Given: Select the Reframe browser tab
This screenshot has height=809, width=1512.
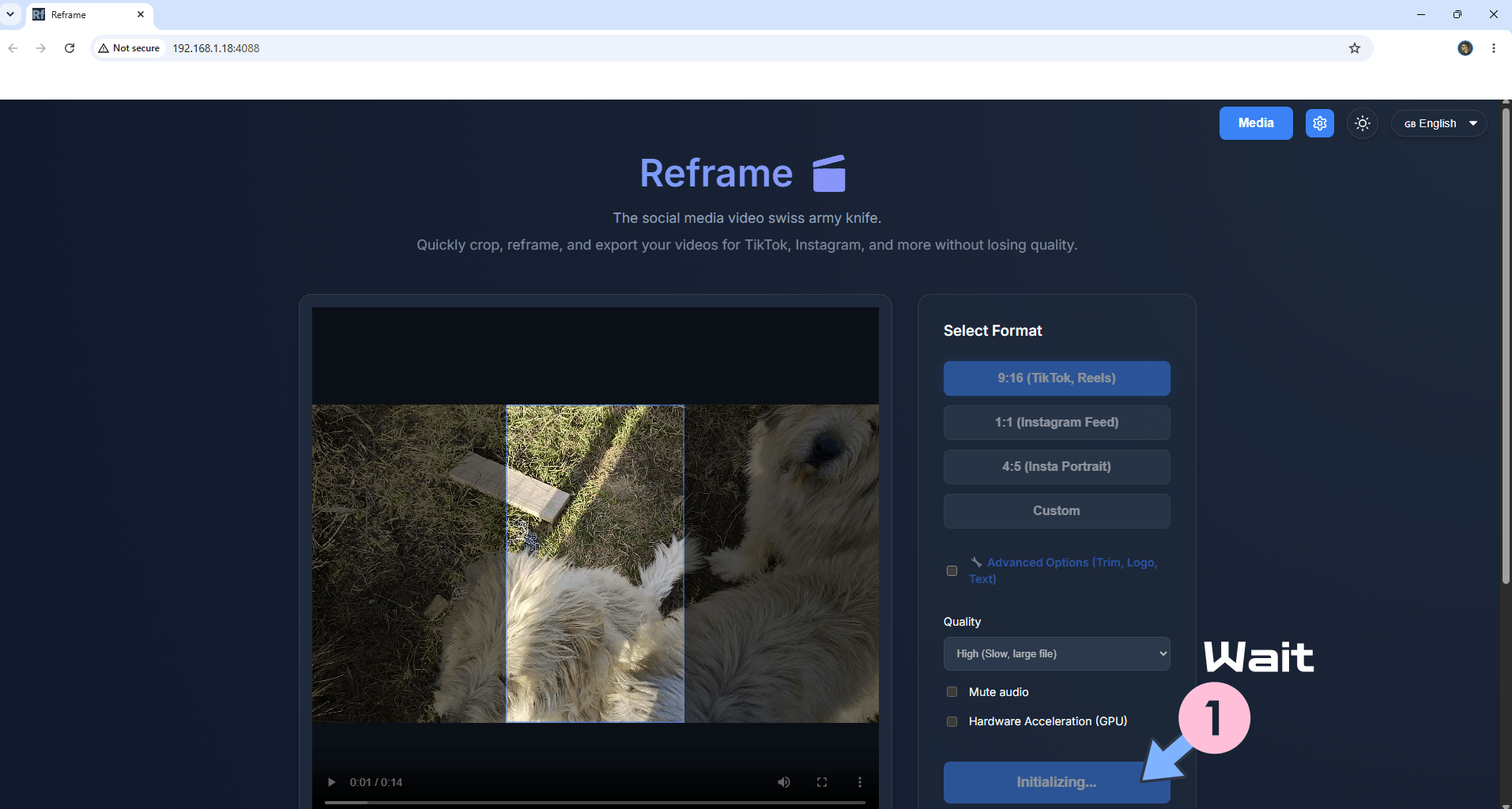Looking at the screenshot, I should [x=89, y=14].
